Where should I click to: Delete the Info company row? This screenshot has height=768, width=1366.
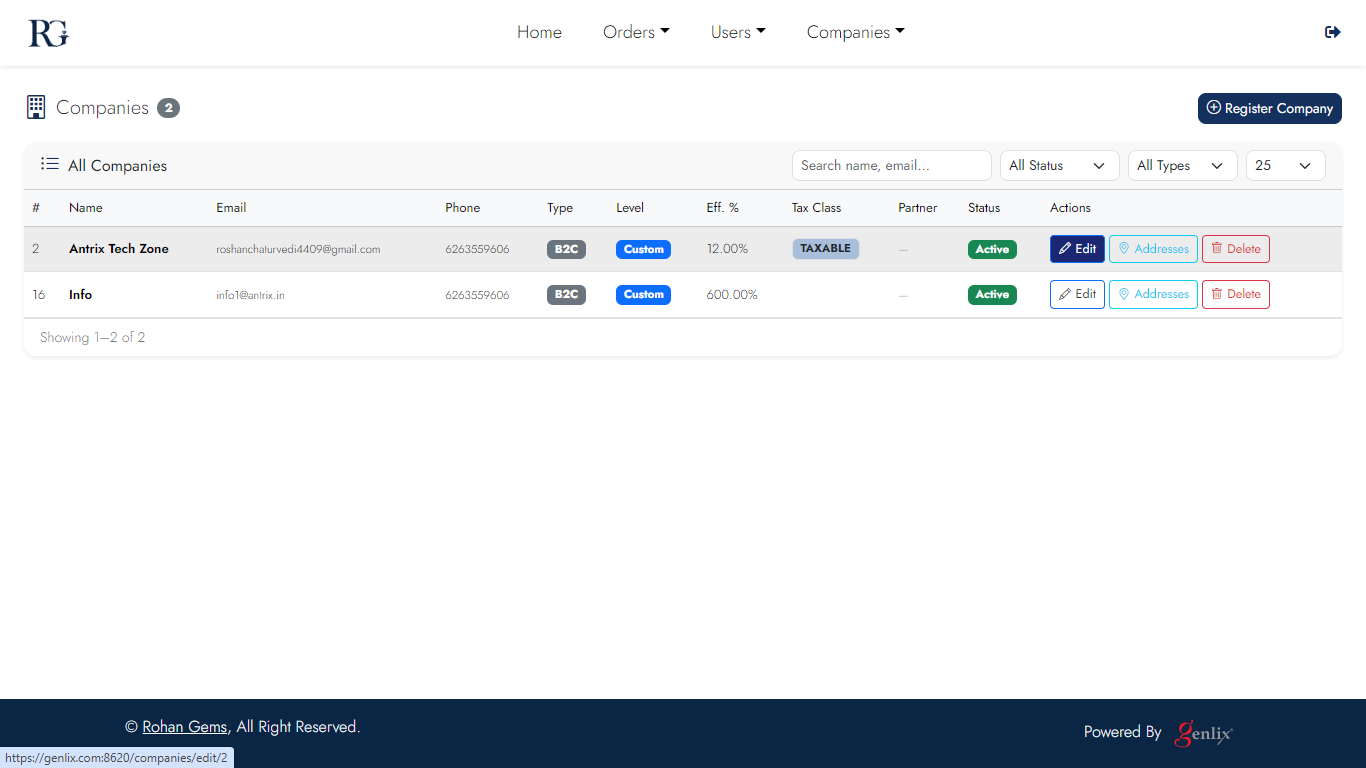coord(1235,294)
